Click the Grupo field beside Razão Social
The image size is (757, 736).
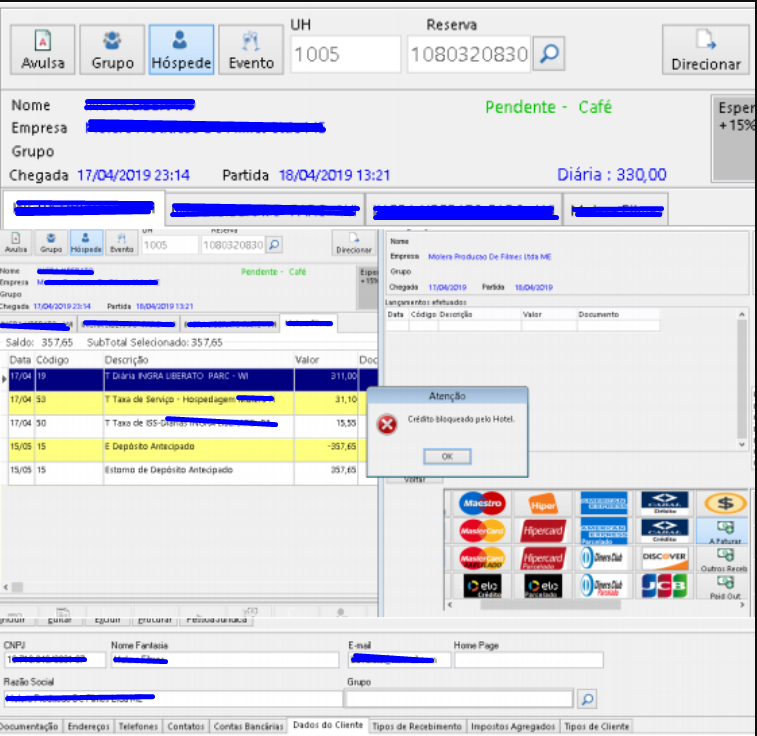click(460, 699)
